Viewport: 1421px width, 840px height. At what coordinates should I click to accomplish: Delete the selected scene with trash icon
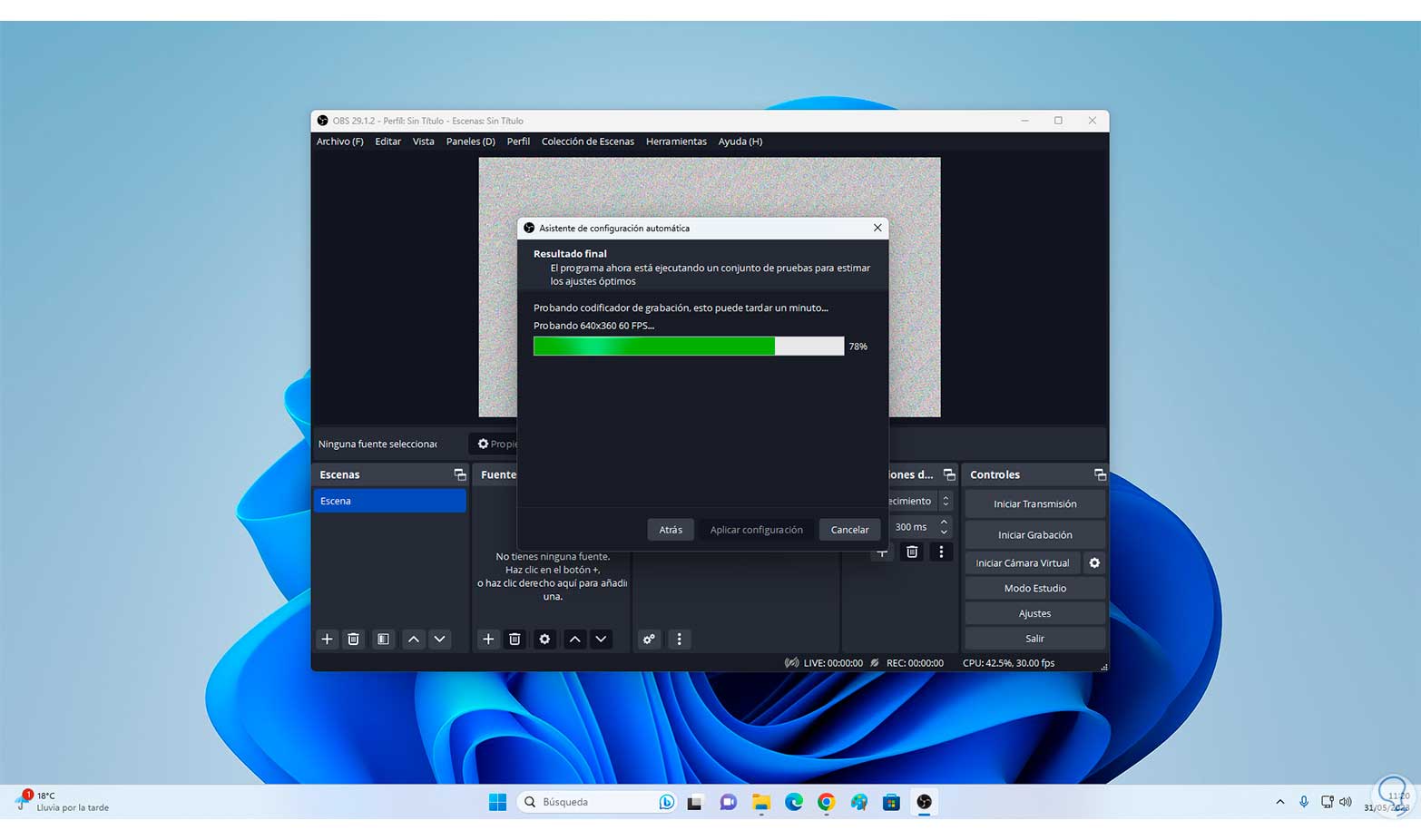click(354, 640)
